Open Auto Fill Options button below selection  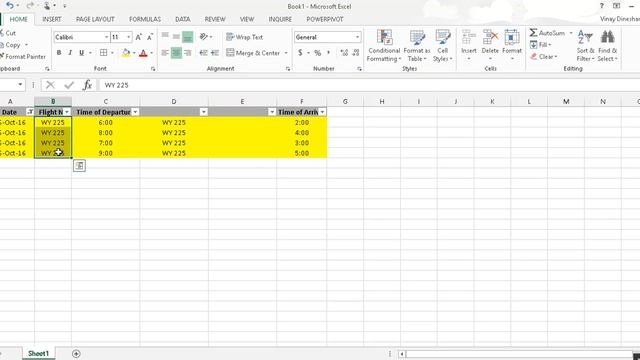(79, 165)
